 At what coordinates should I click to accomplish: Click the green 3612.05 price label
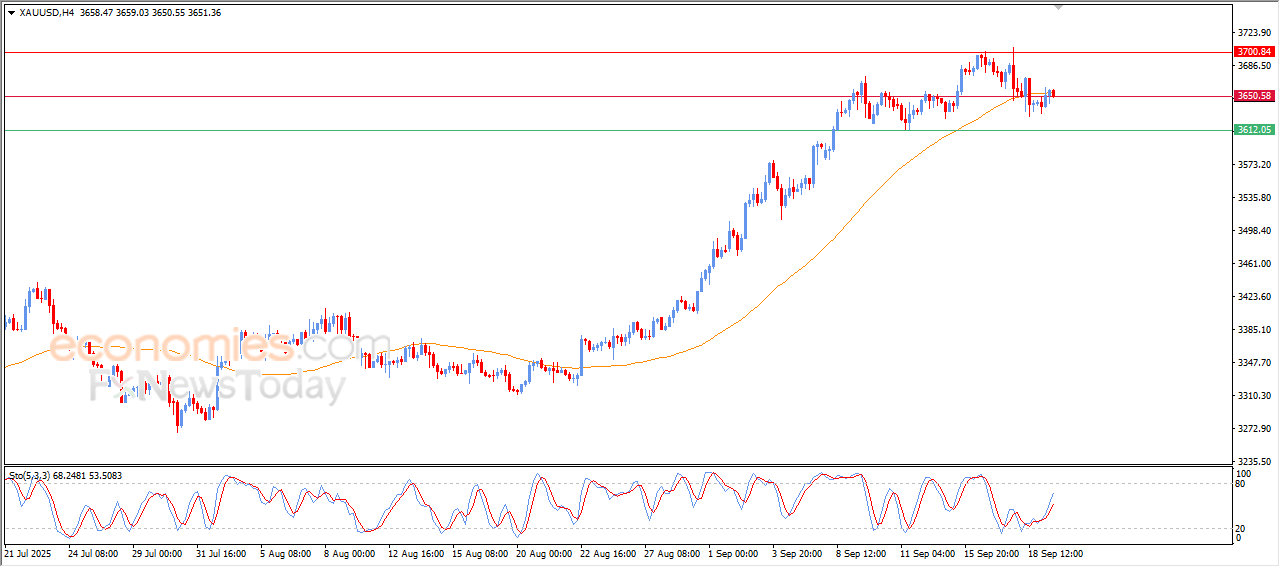1254,130
